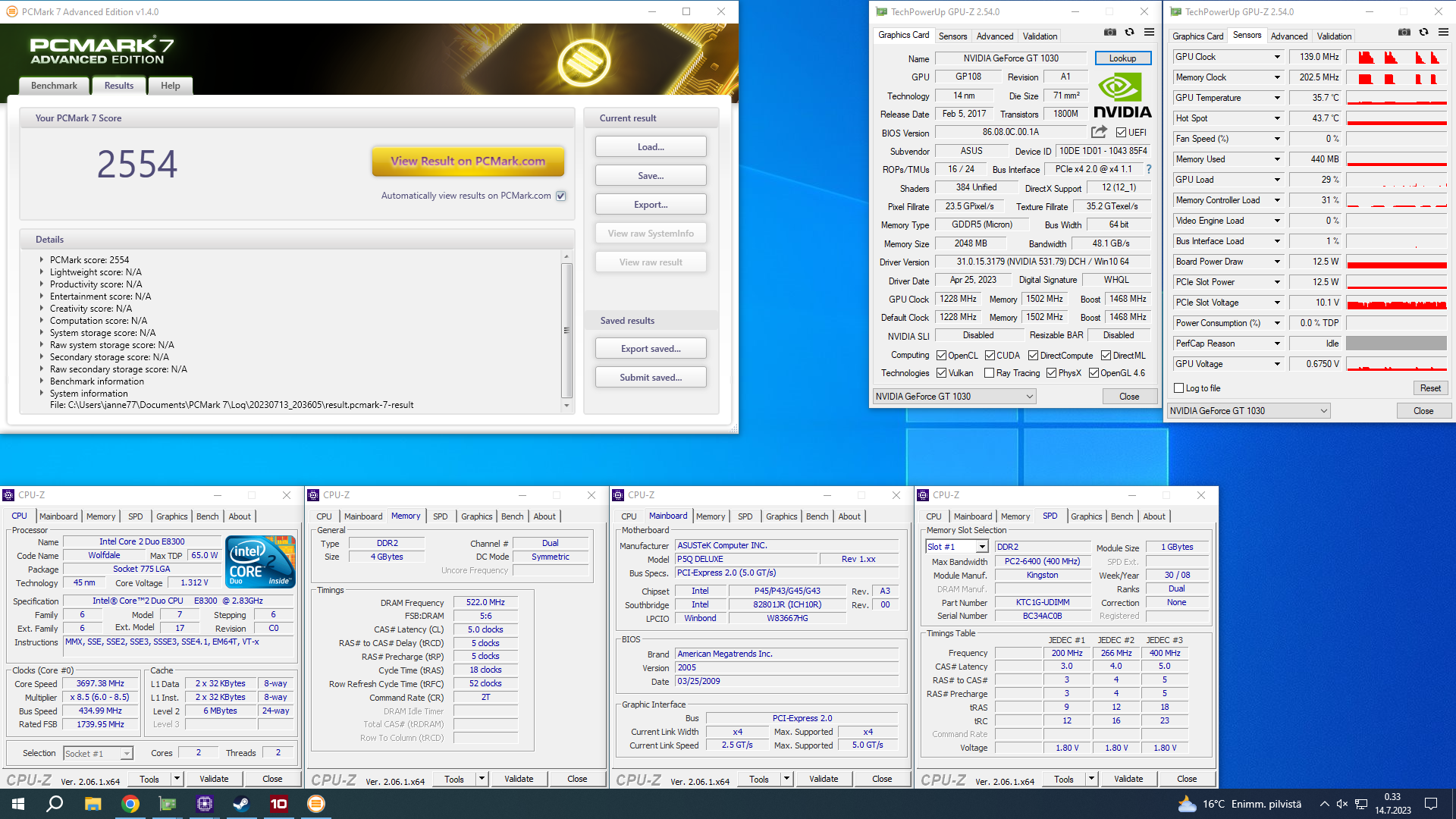Click the PCMark 7 details list scrollbar

[x=566, y=331]
